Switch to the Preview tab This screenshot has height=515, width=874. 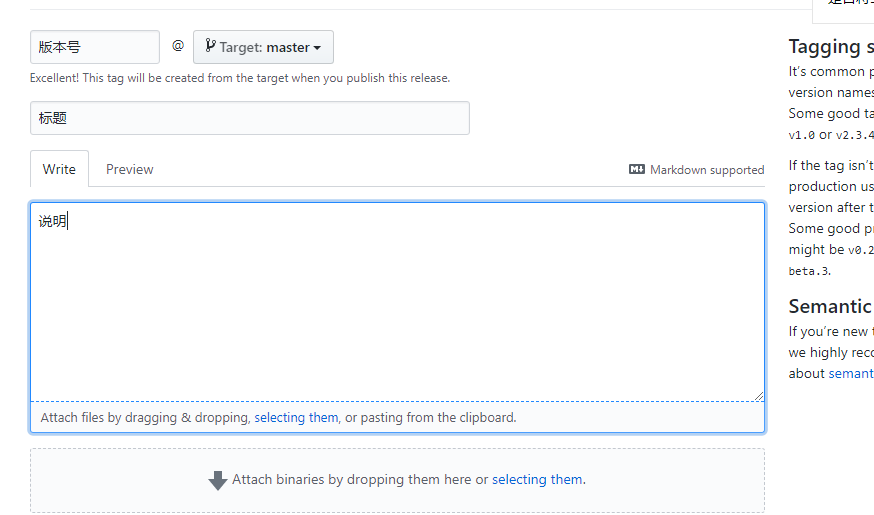click(x=130, y=169)
